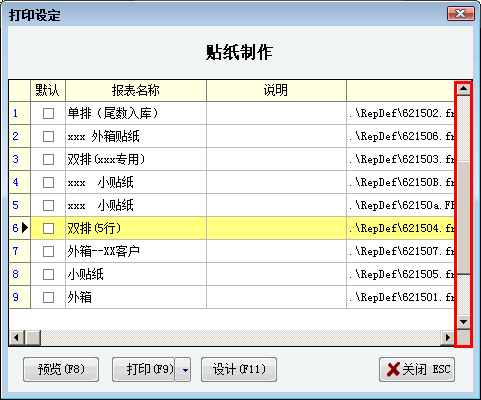Click row number 8 in the grid
481x400 pixels.
tap(20, 274)
